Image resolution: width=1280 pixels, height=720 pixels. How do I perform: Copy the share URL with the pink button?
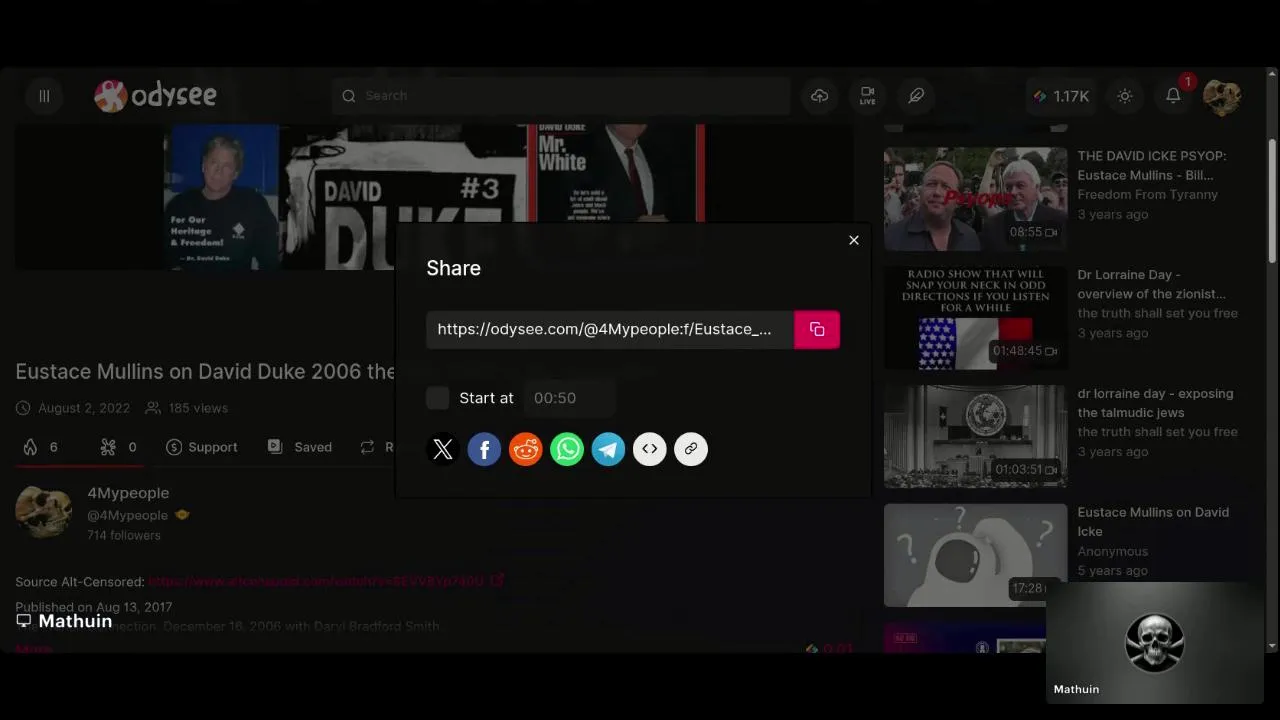[x=817, y=330]
